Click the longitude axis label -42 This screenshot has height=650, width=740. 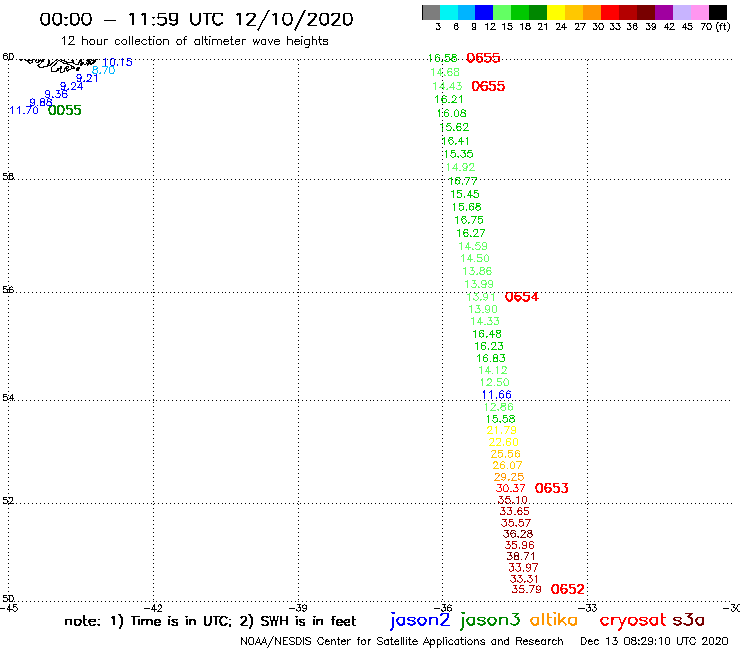153,608
